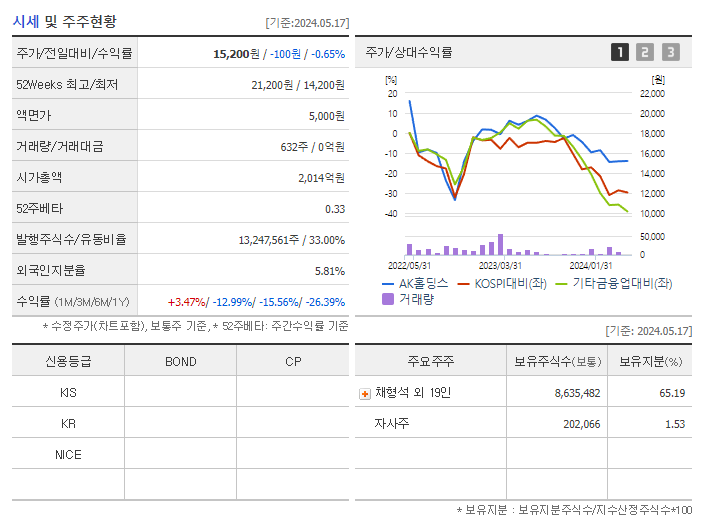Click the 보유지분(%) column header
The width and height of the screenshot is (702, 525).
(651, 361)
